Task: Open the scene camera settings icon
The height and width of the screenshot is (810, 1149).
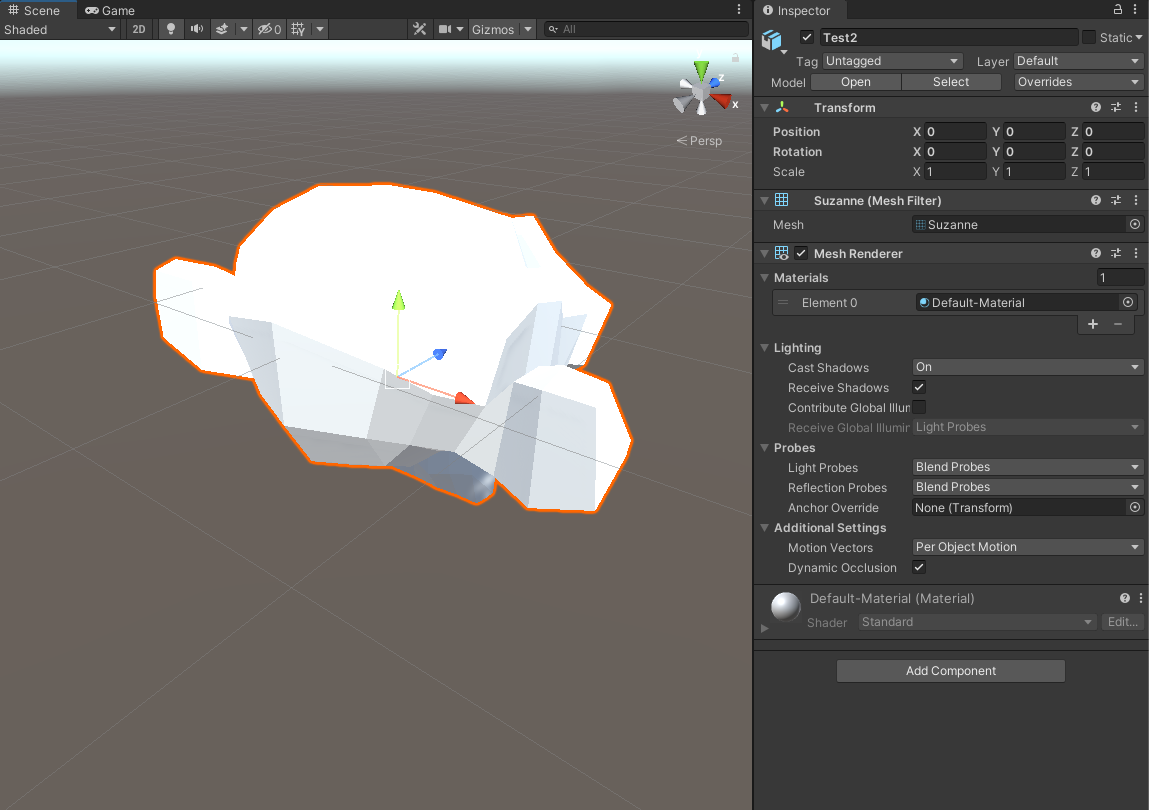Action: click(x=444, y=29)
